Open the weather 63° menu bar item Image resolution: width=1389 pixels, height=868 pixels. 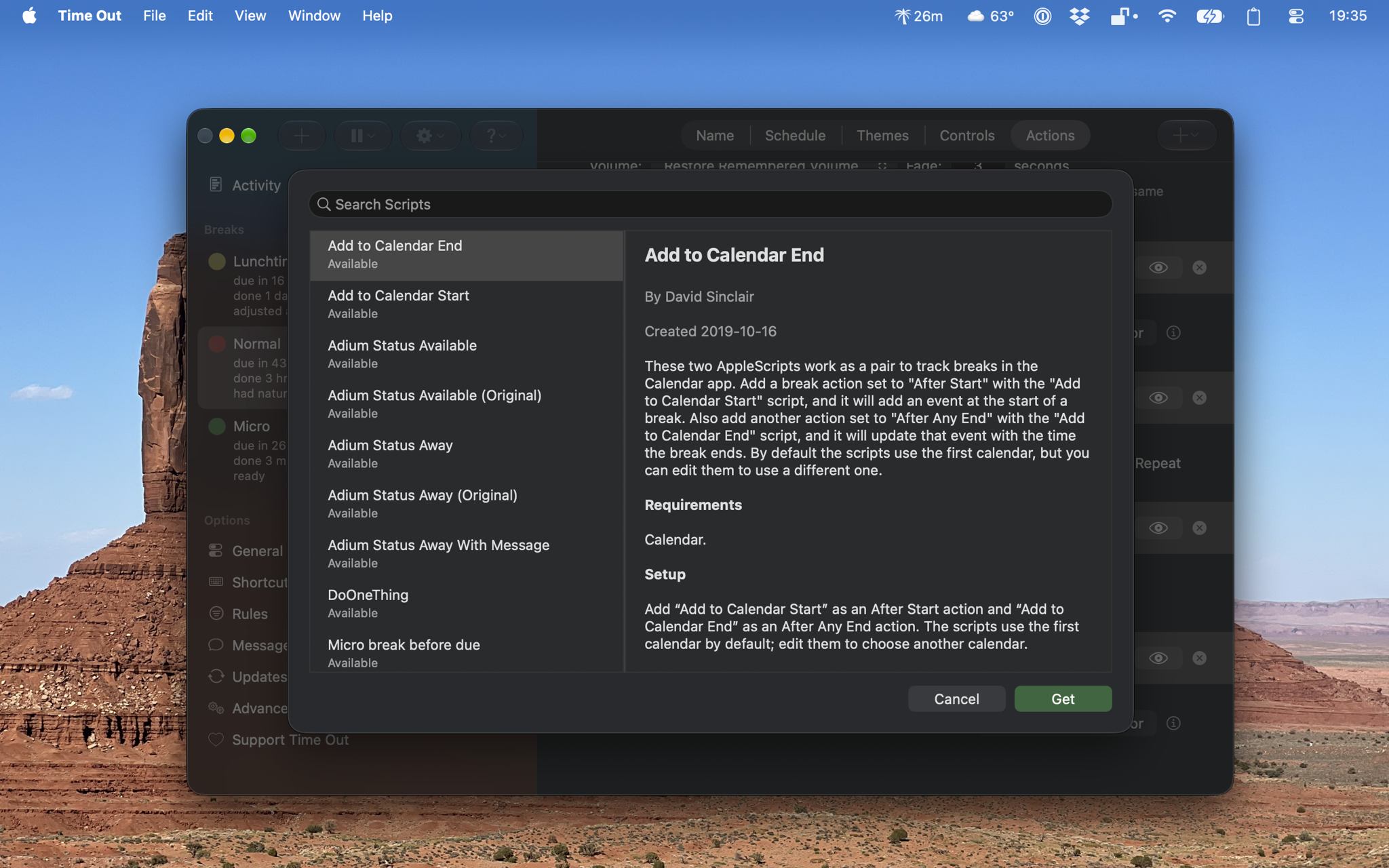[x=990, y=16]
